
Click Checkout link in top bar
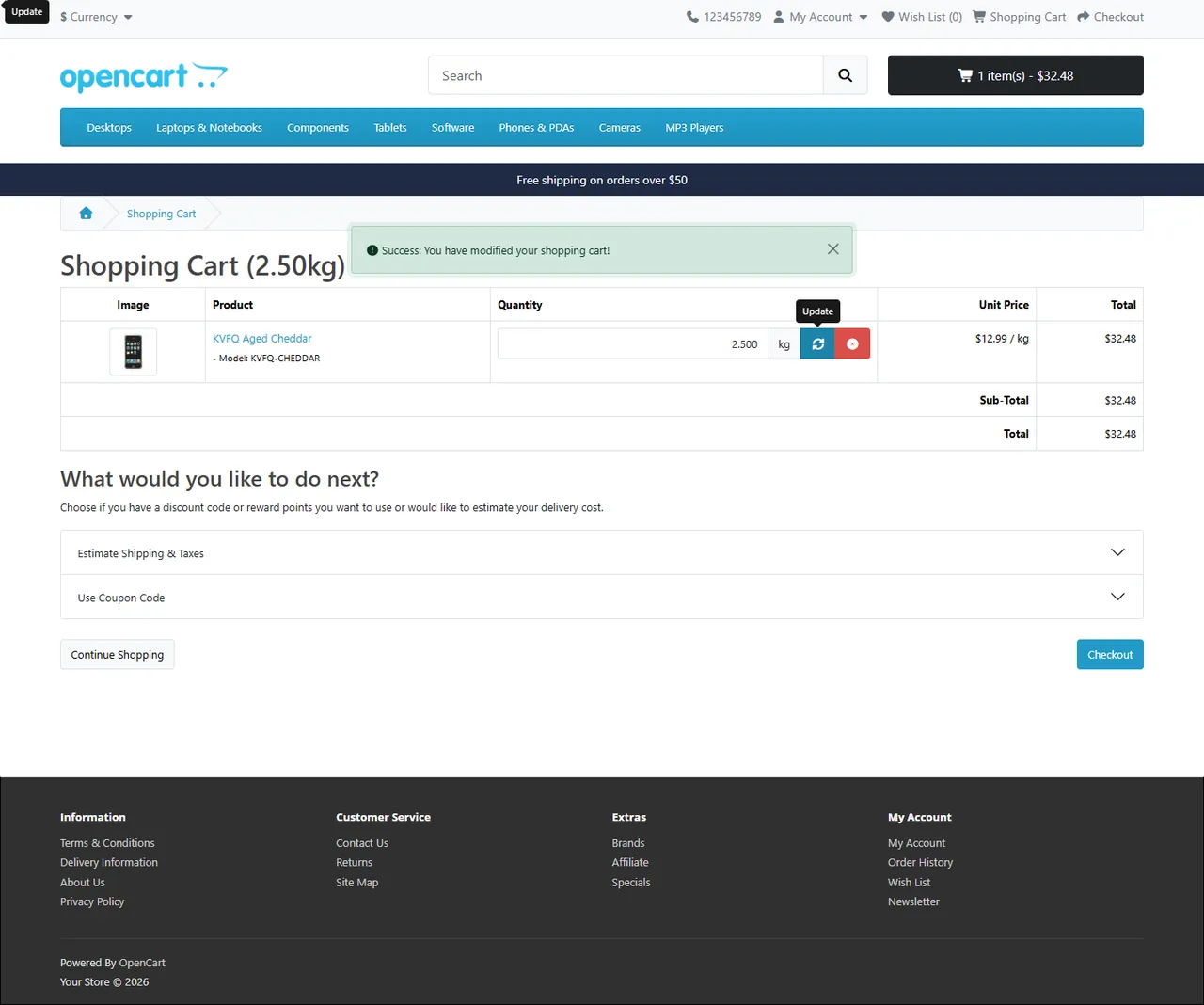point(1110,17)
